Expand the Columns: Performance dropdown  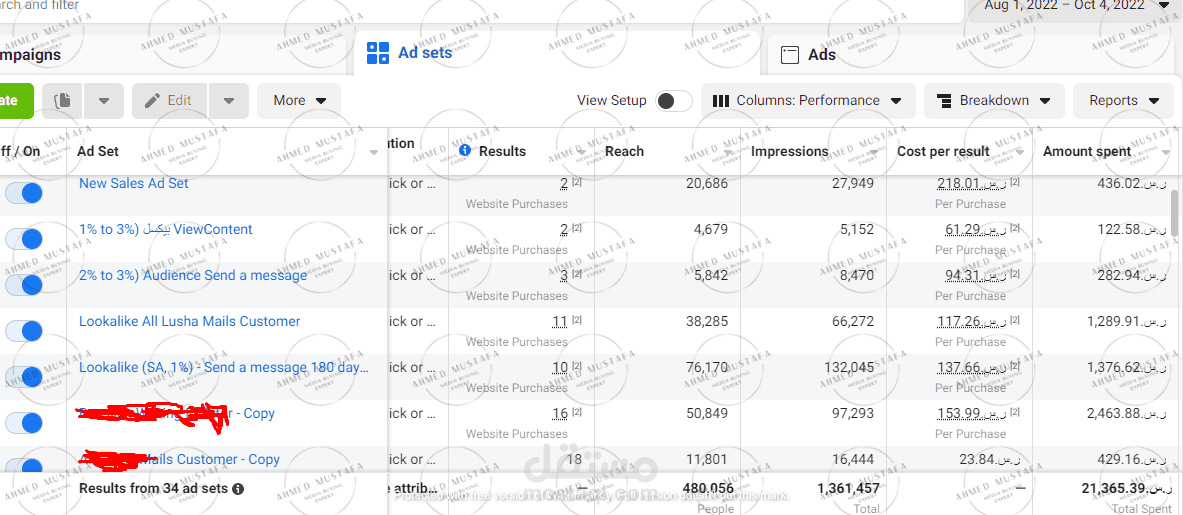click(808, 101)
